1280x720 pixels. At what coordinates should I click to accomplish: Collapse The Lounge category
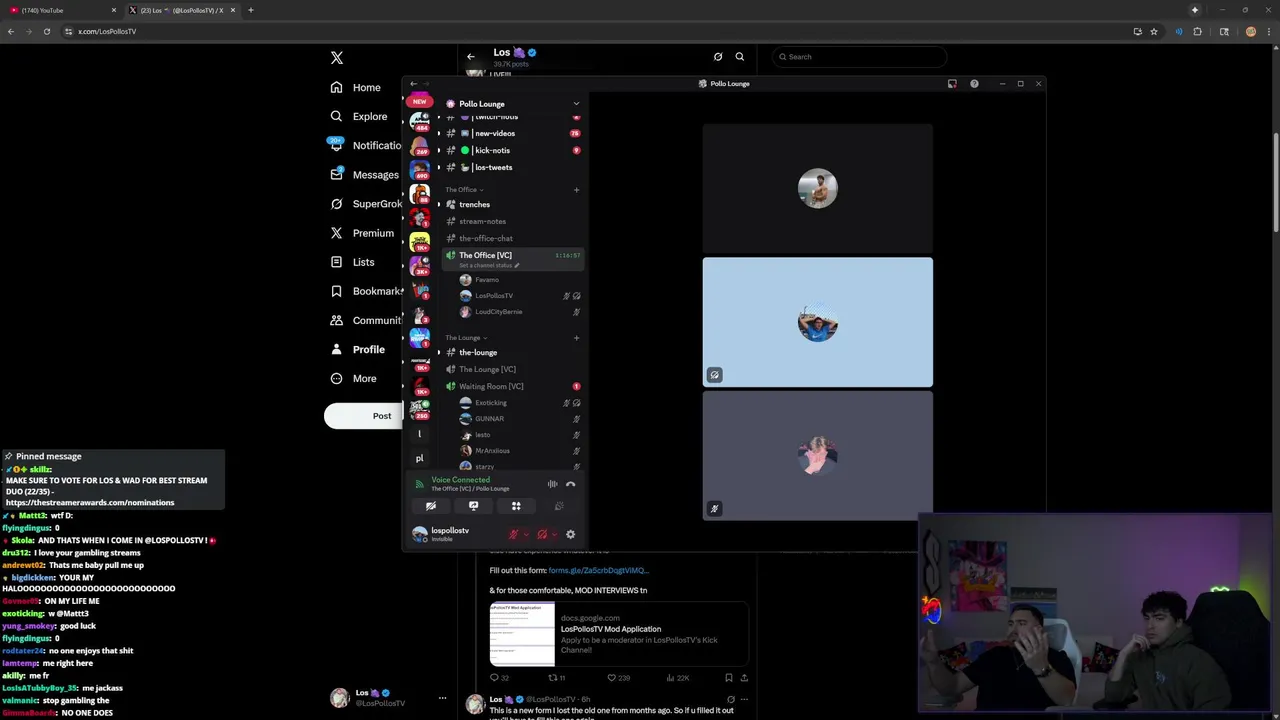[x=466, y=338]
